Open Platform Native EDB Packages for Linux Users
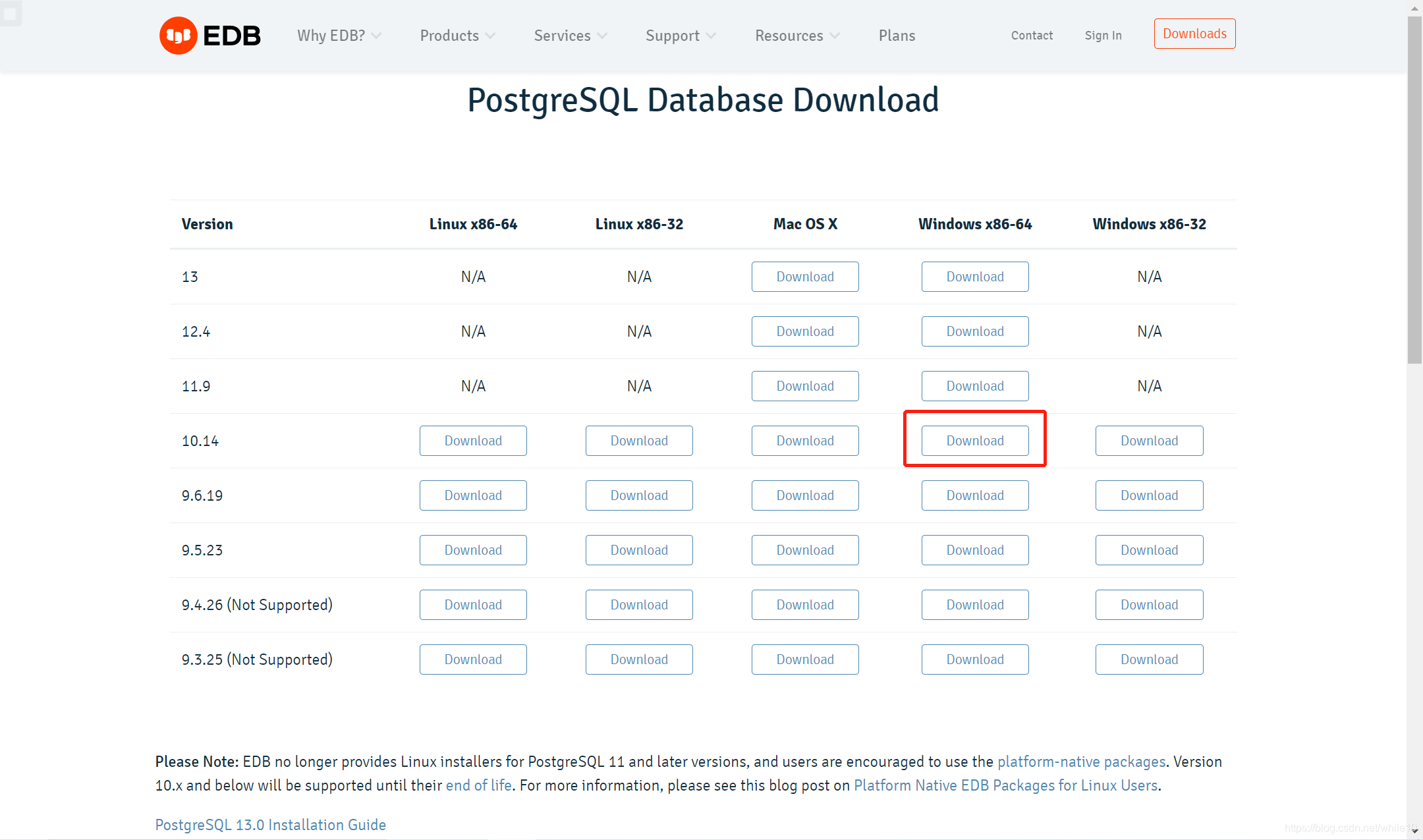The height and width of the screenshot is (840, 1423). (x=1006, y=786)
